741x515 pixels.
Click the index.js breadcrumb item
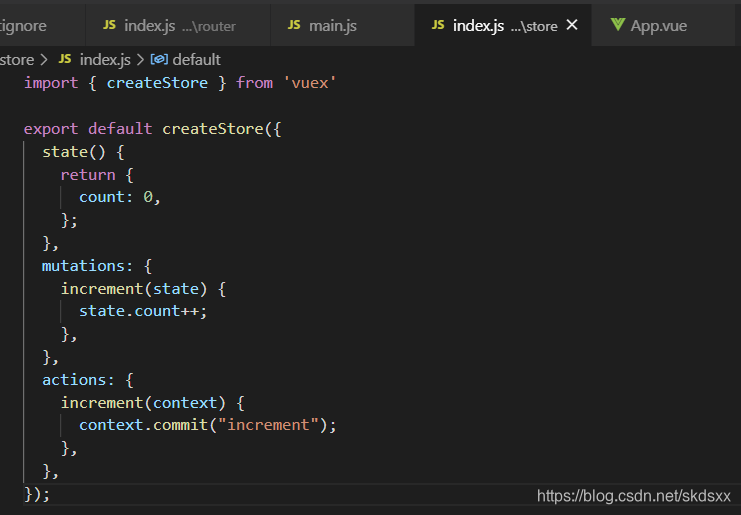(x=105, y=60)
